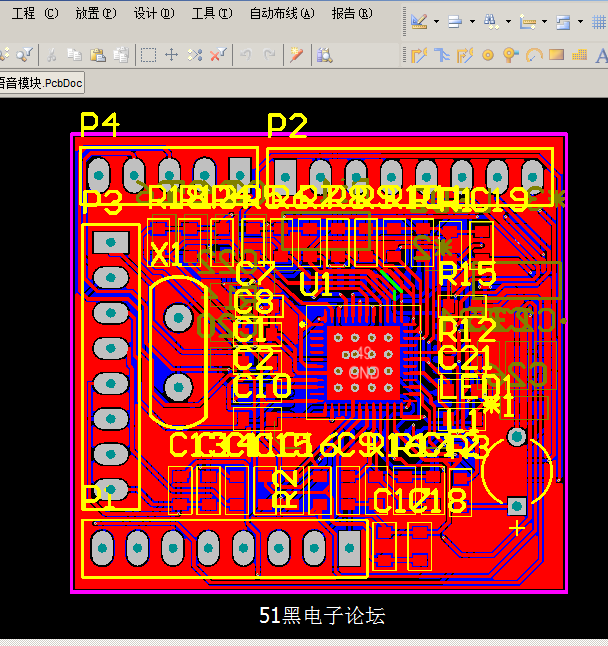Open the 报告 (R) reports menu

(352, 14)
